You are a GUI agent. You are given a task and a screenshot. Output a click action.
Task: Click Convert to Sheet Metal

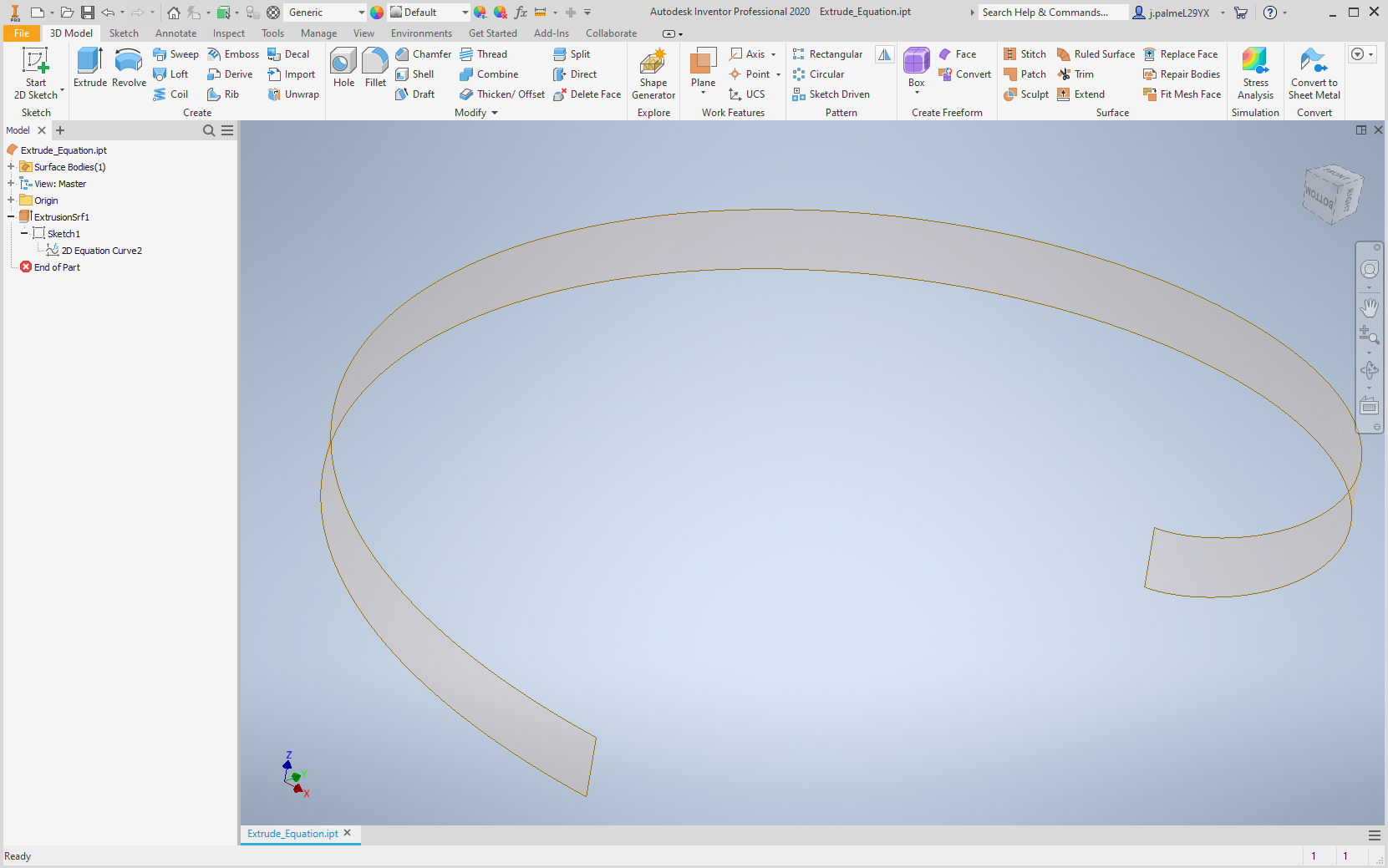pos(1314,74)
